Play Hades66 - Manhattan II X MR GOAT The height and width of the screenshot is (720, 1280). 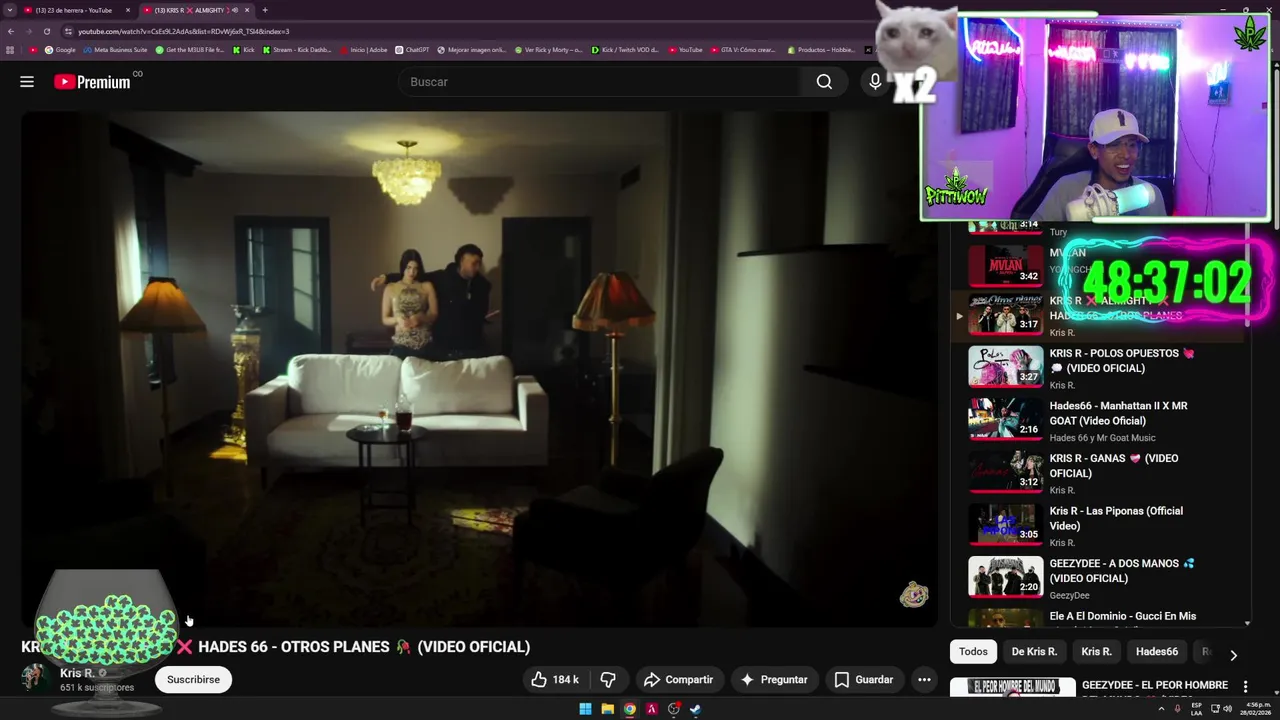click(1118, 413)
